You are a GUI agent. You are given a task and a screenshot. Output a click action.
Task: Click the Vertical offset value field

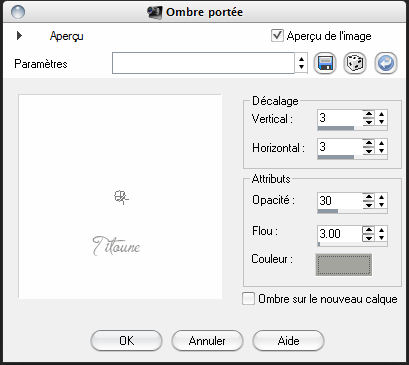[339, 118]
